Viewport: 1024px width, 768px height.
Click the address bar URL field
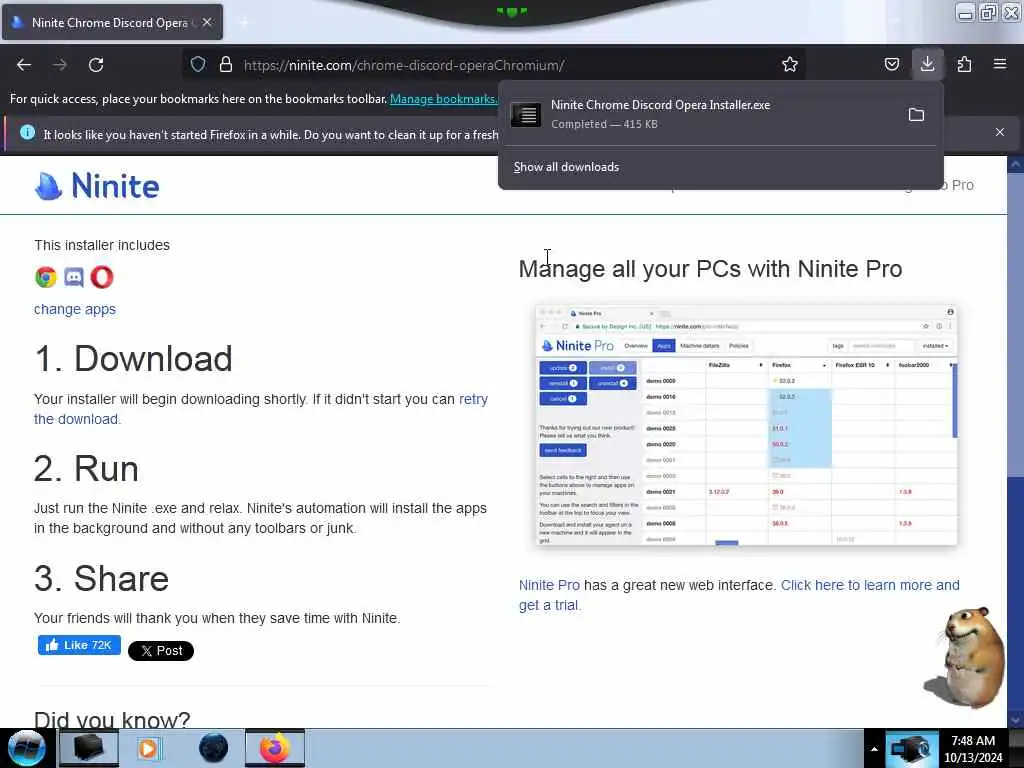coord(496,65)
